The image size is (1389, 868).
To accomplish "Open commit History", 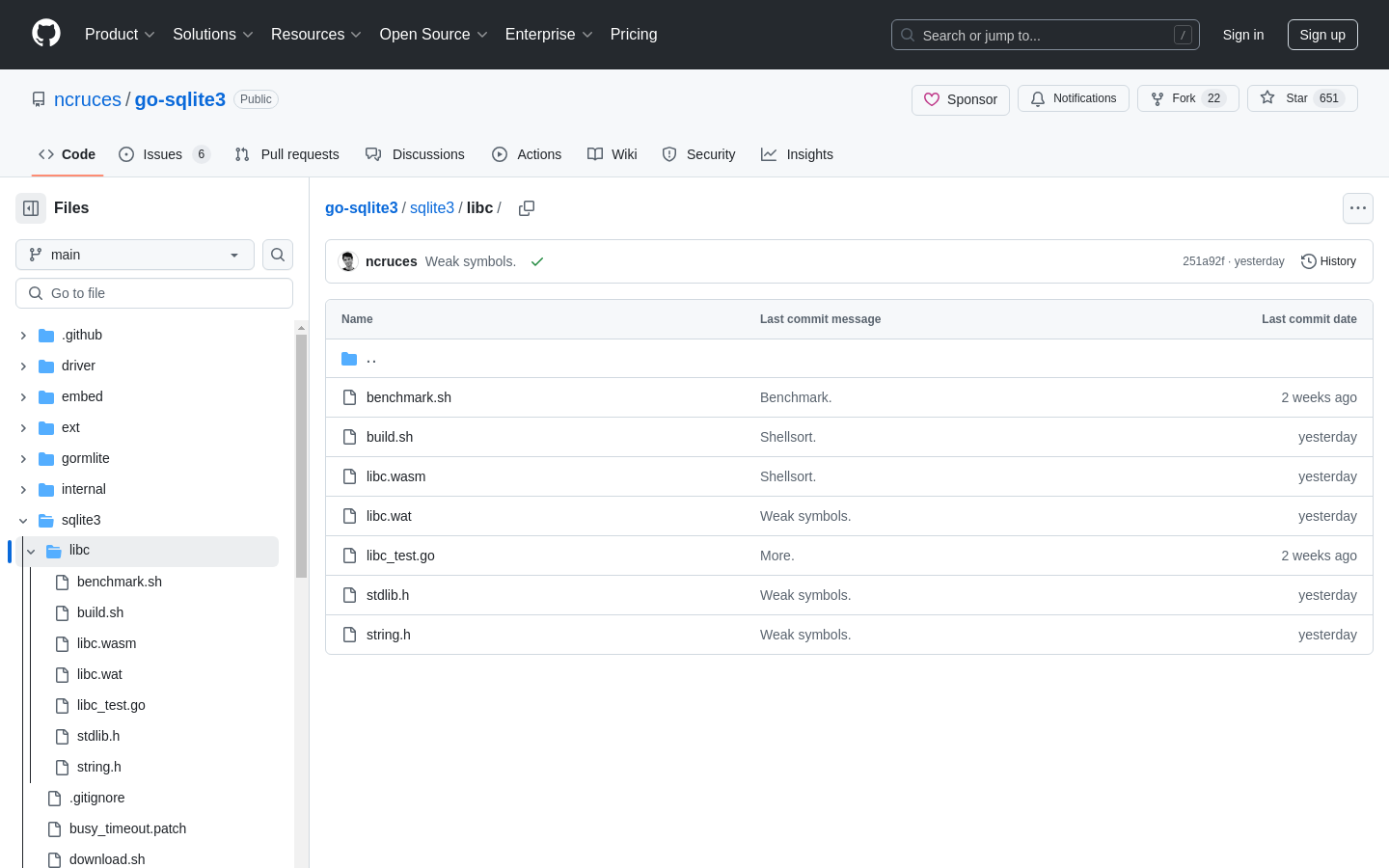I will (x=1328, y=261).
